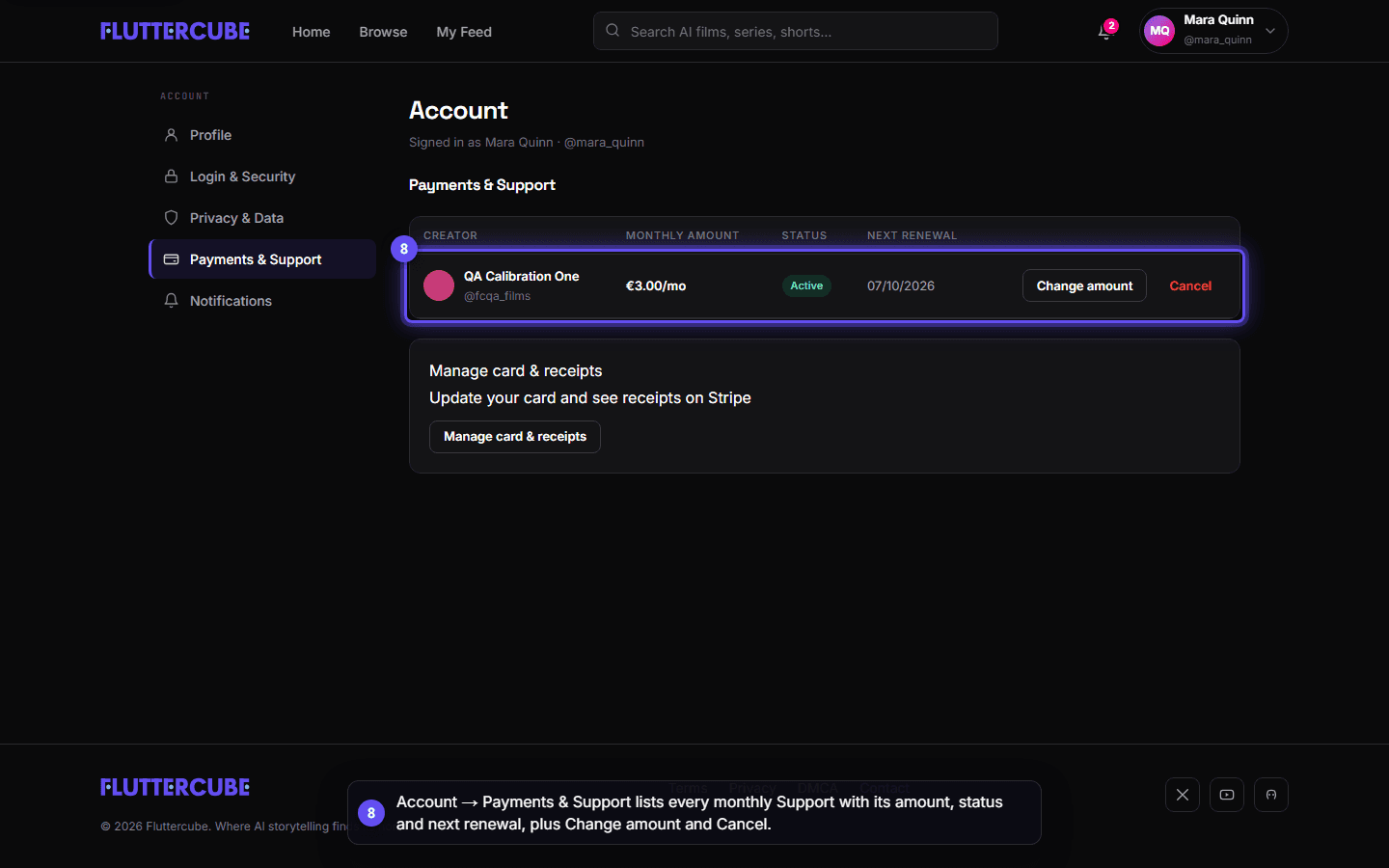
Task: Click the NEXT RENEWAL column header
Action: tap(912, 235)
